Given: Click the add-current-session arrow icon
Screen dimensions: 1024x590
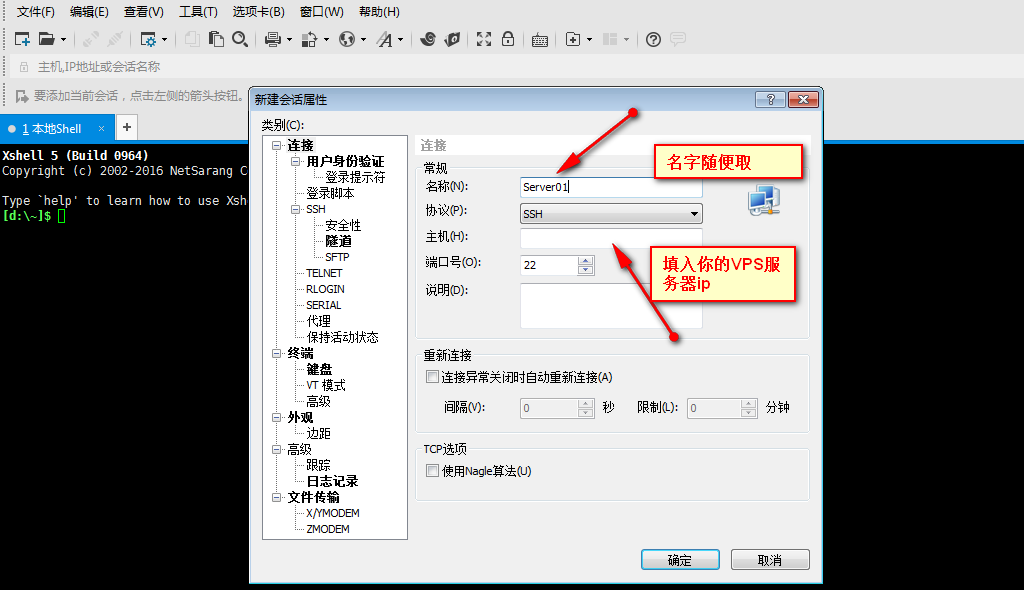Looking at the screenshot, I should [22, 96].
